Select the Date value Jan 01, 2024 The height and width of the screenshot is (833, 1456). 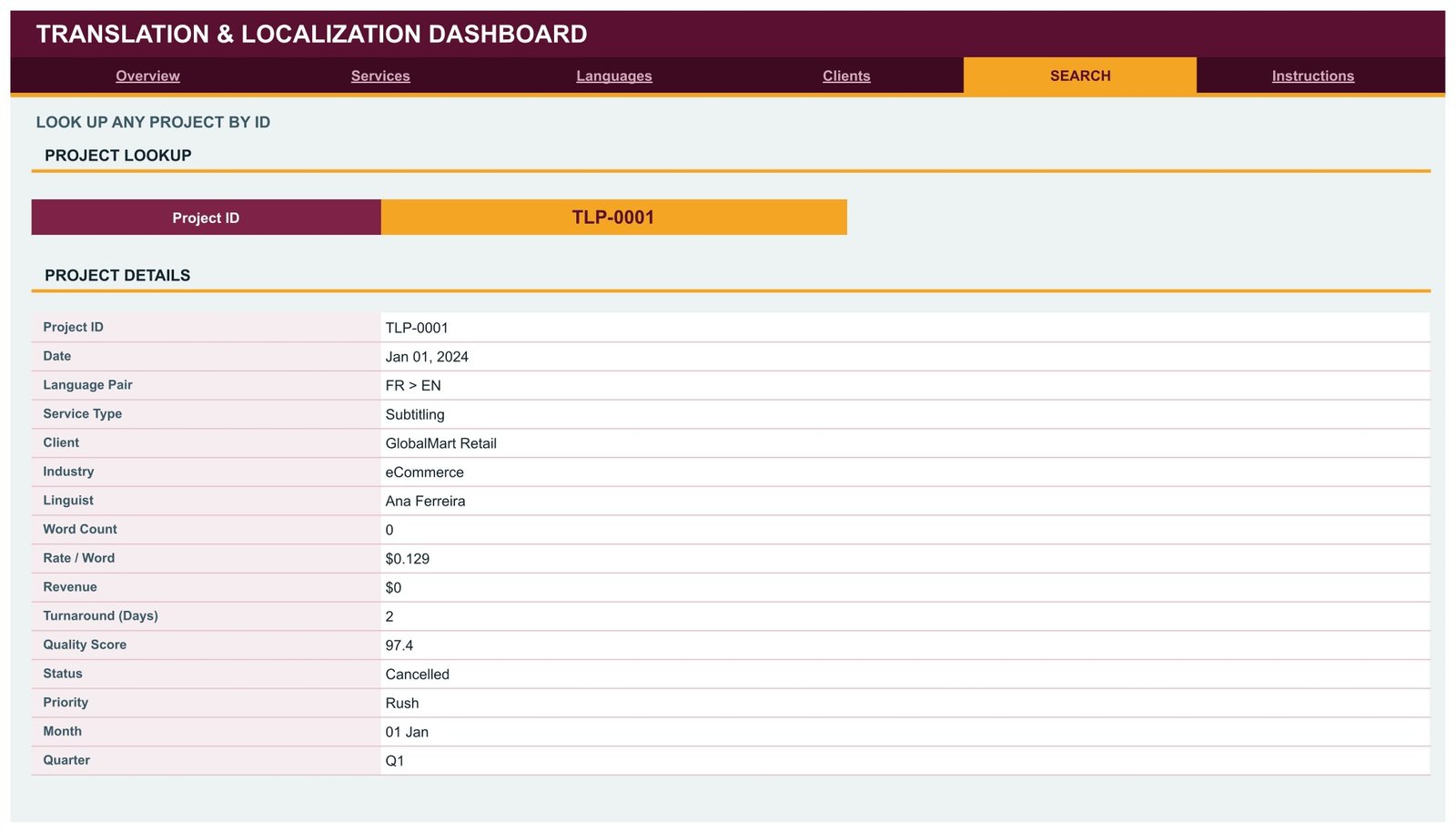pos(427,357)
